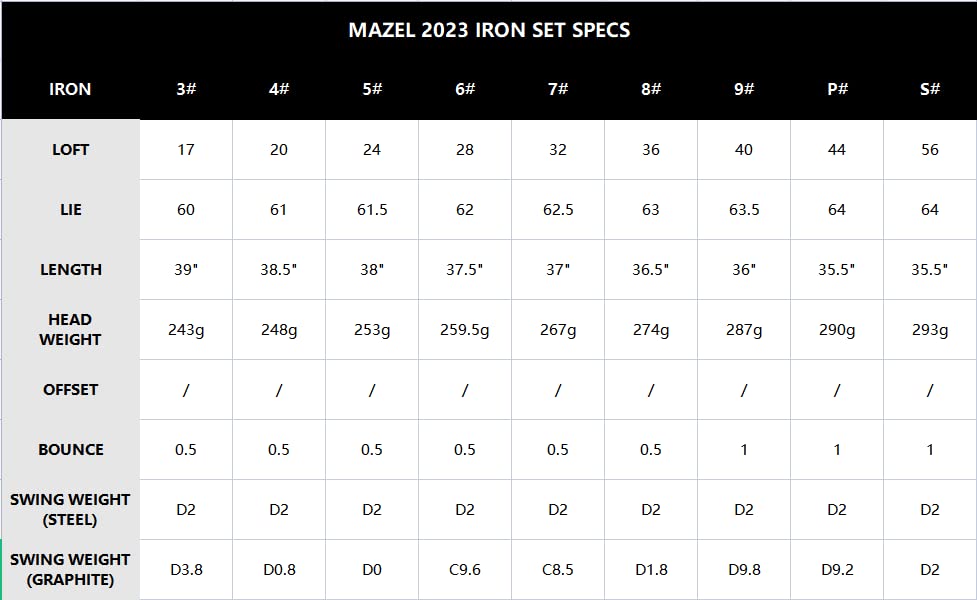The image size is (977, 600).
Task: Click the LOFT row label
Action: pyautogui.click(x=70, y=150)
